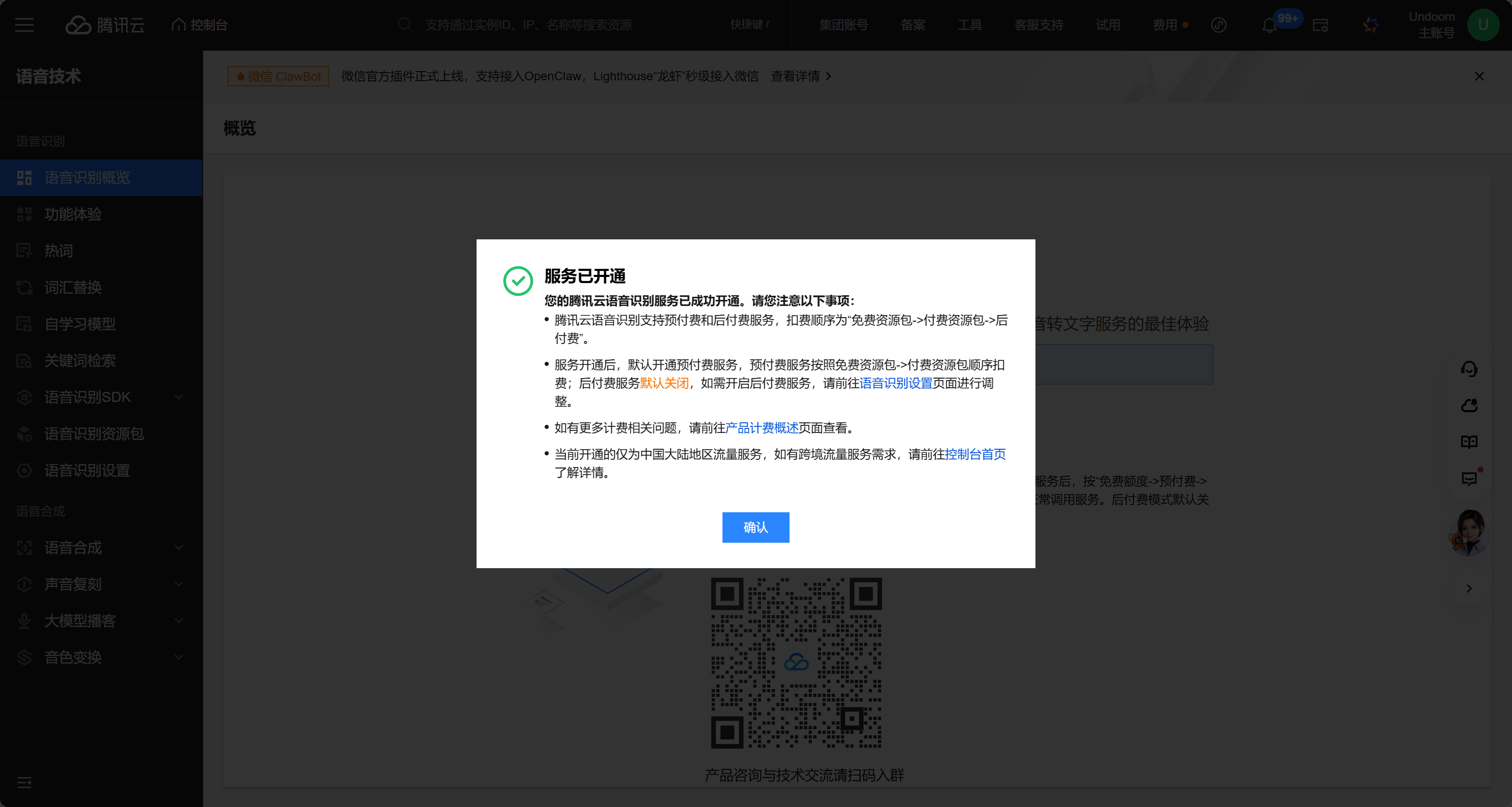This screenshot has width=1512, height=807.
Task: Select 热词 in the sidebar
Action: [x=59, y=251]
